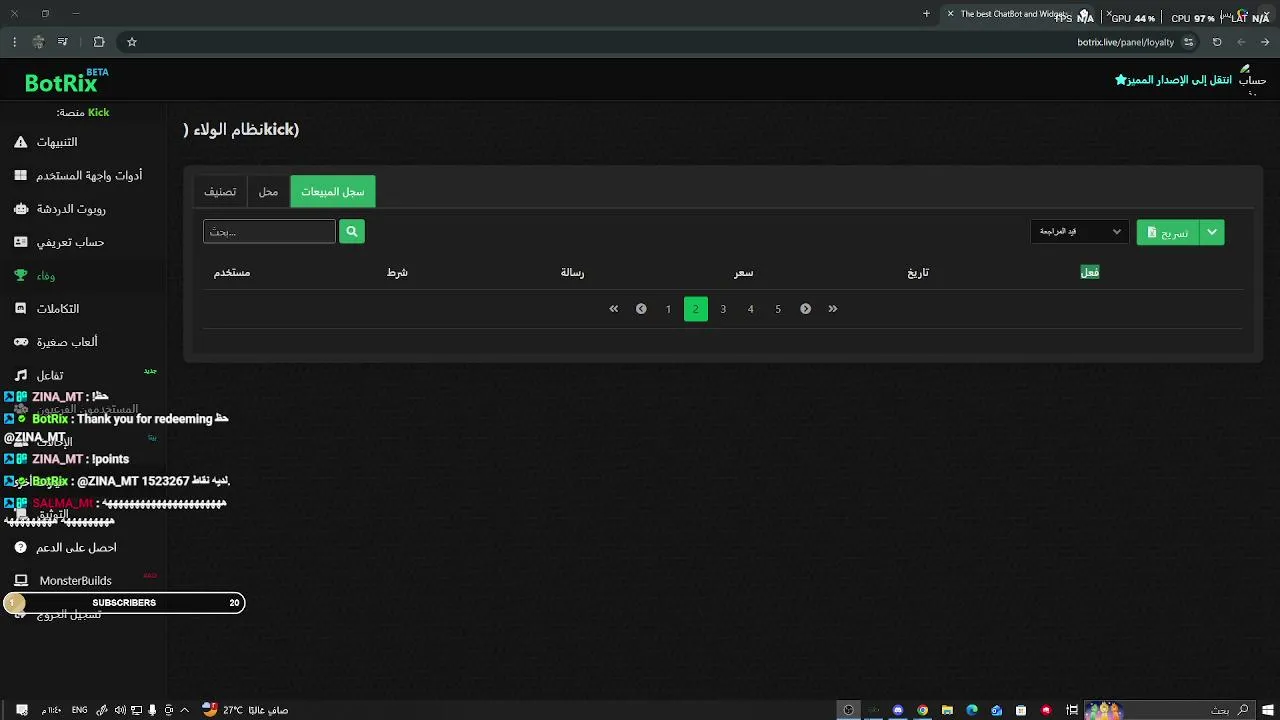Click the camera icon beside التكاملات
This screenshot has width=1280, height=720.
point(20,309)
